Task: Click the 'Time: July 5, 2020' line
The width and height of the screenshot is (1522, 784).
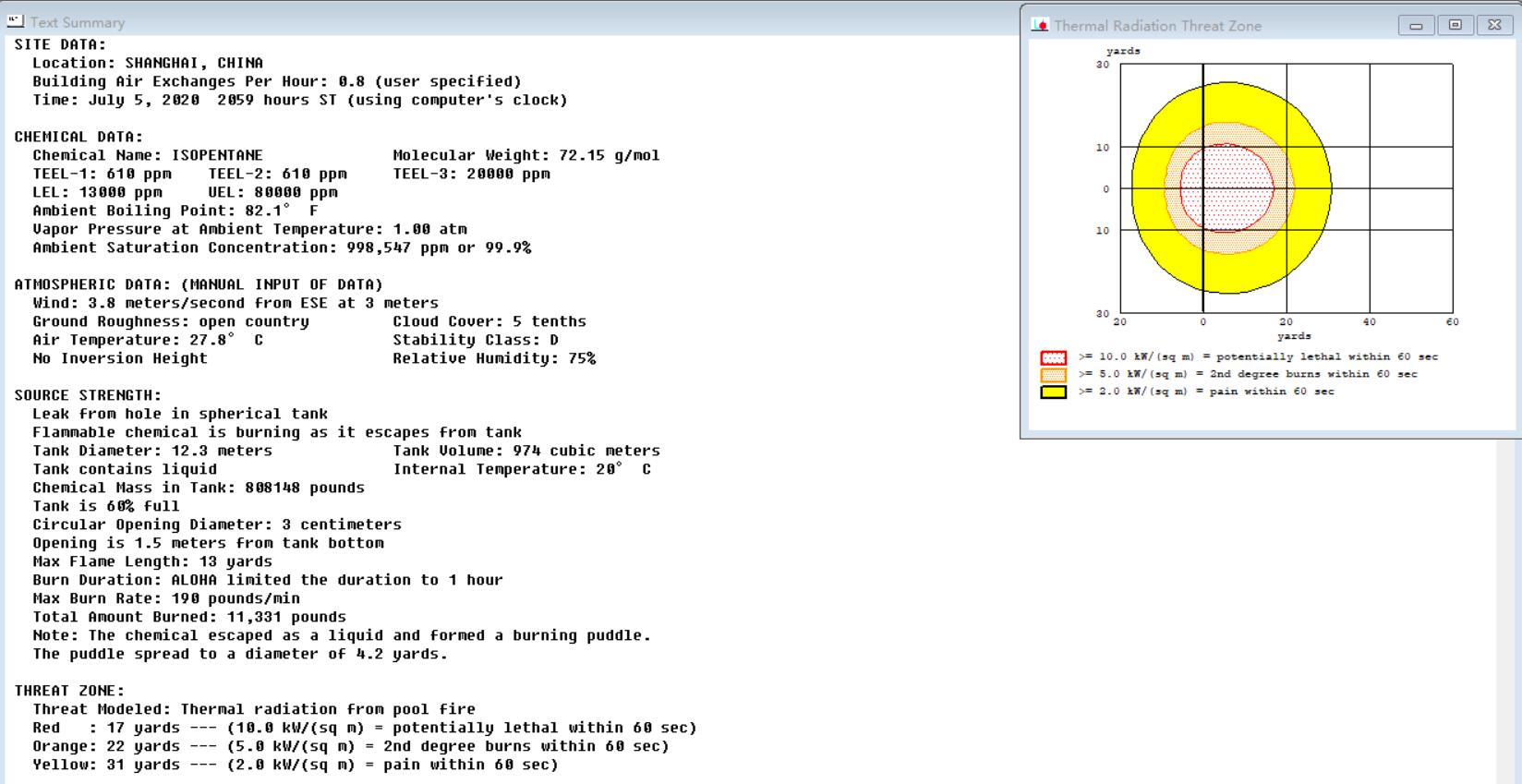Action: coord(300,100)
